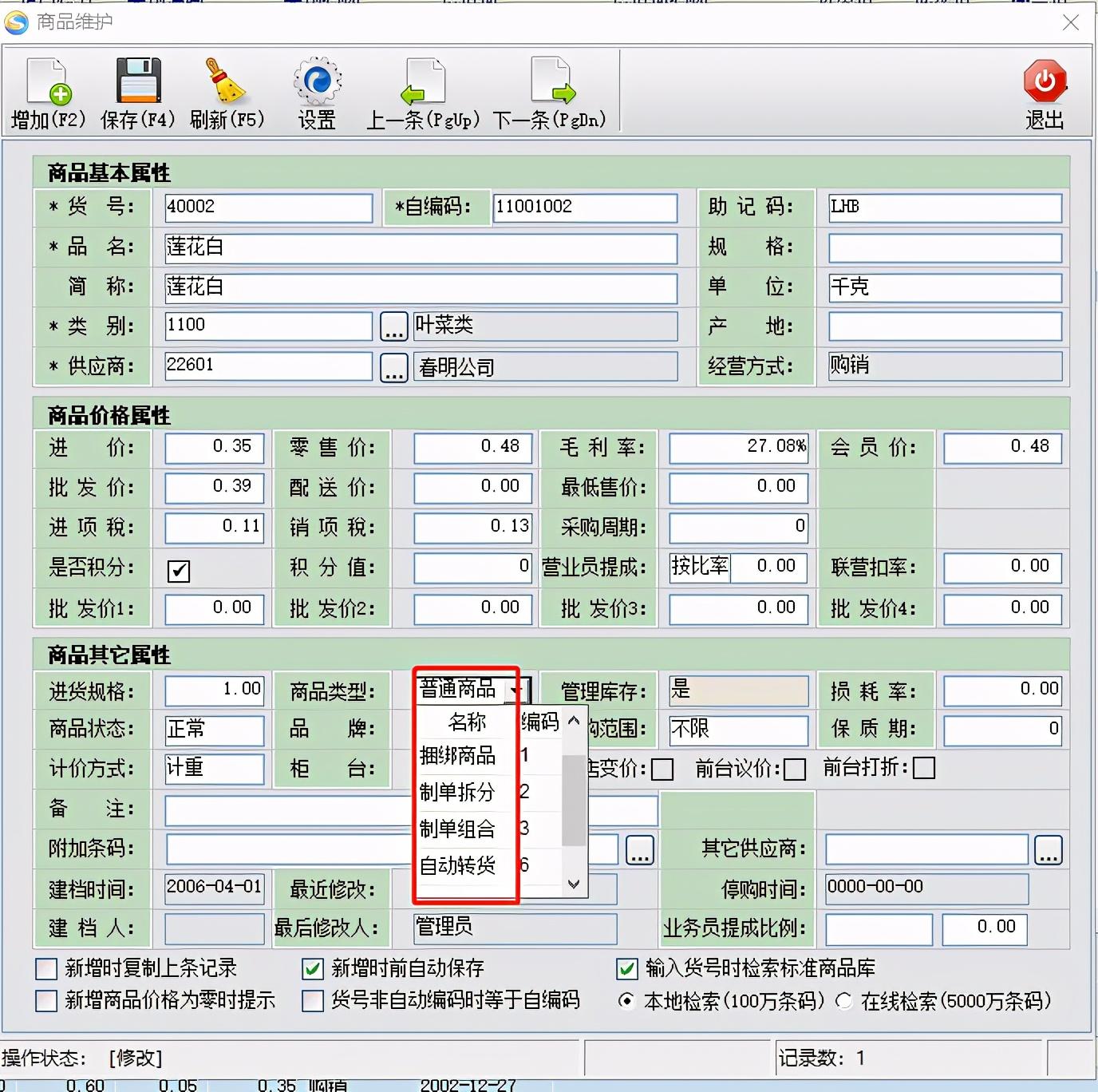
Task: Click the 助记码 field containing LHB
Action: [x=946, y=208]
